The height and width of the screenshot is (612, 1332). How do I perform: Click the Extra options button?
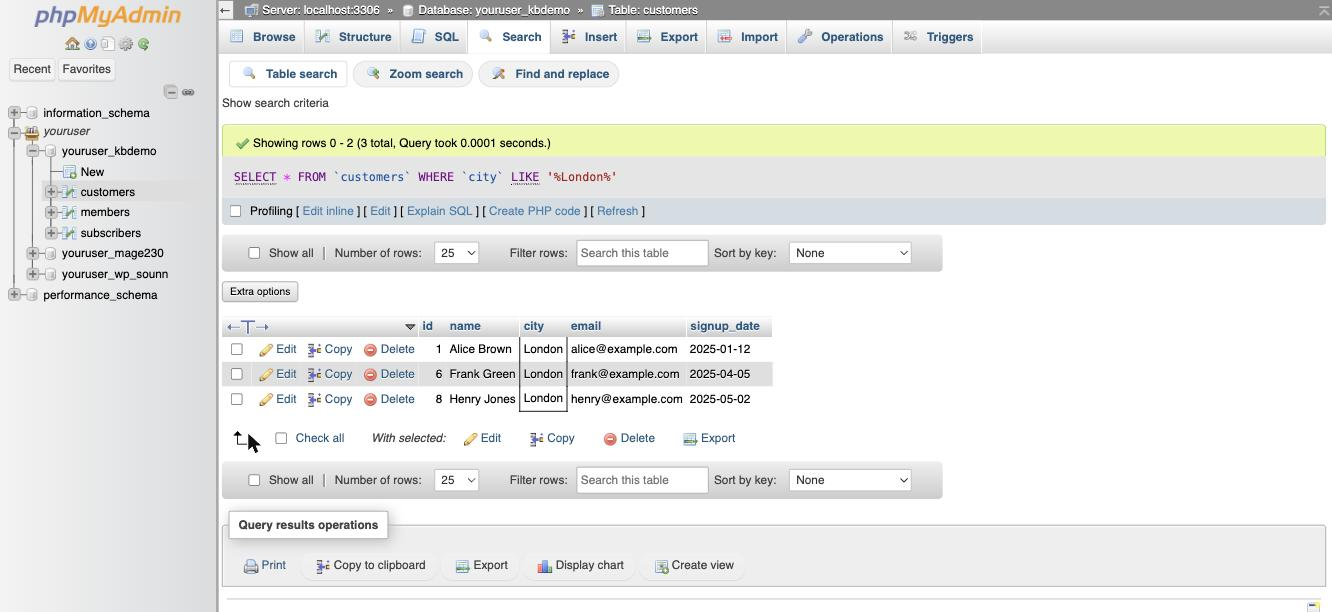[x=260, y=292]
